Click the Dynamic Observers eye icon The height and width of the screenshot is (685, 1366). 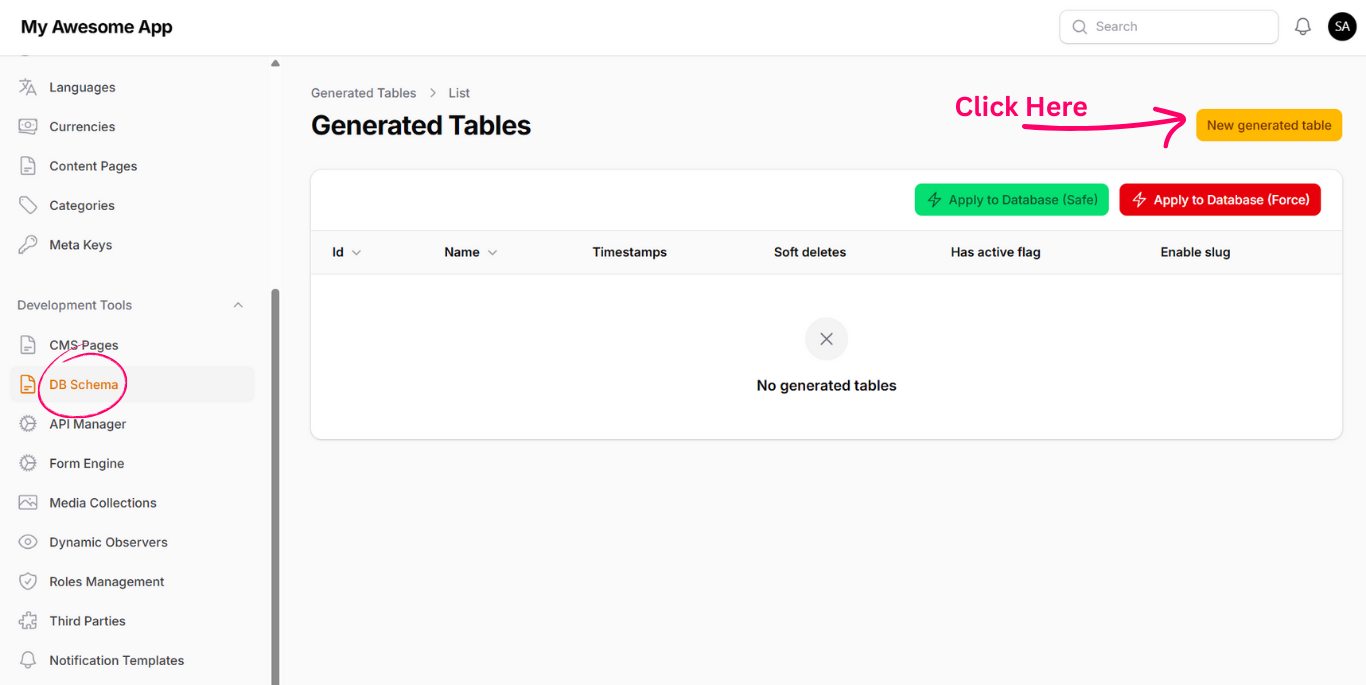(28, 542)
